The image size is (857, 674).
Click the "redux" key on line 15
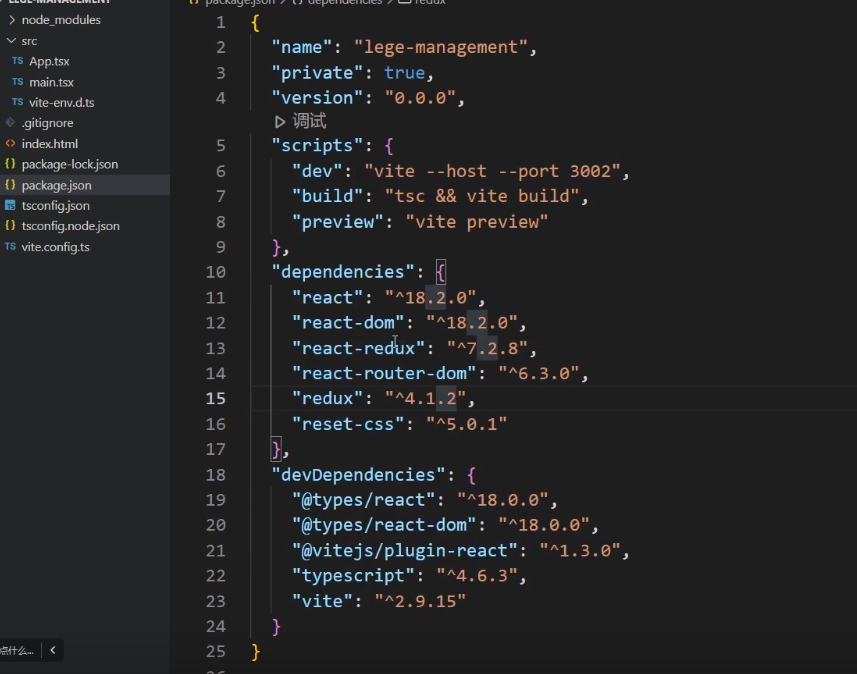pyautogui.click(x=327, y=398)
